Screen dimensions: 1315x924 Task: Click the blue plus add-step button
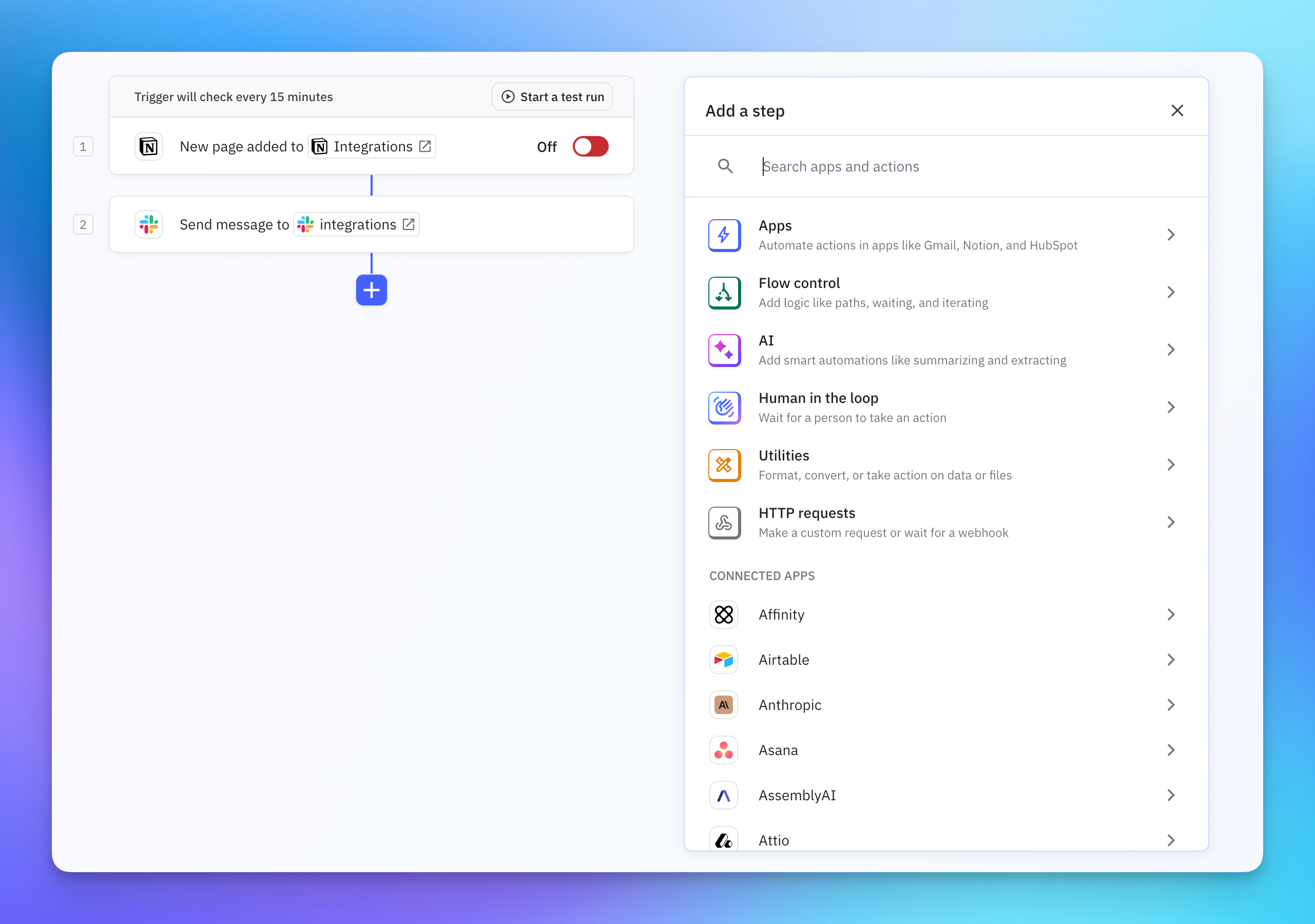tap(371, 290)
